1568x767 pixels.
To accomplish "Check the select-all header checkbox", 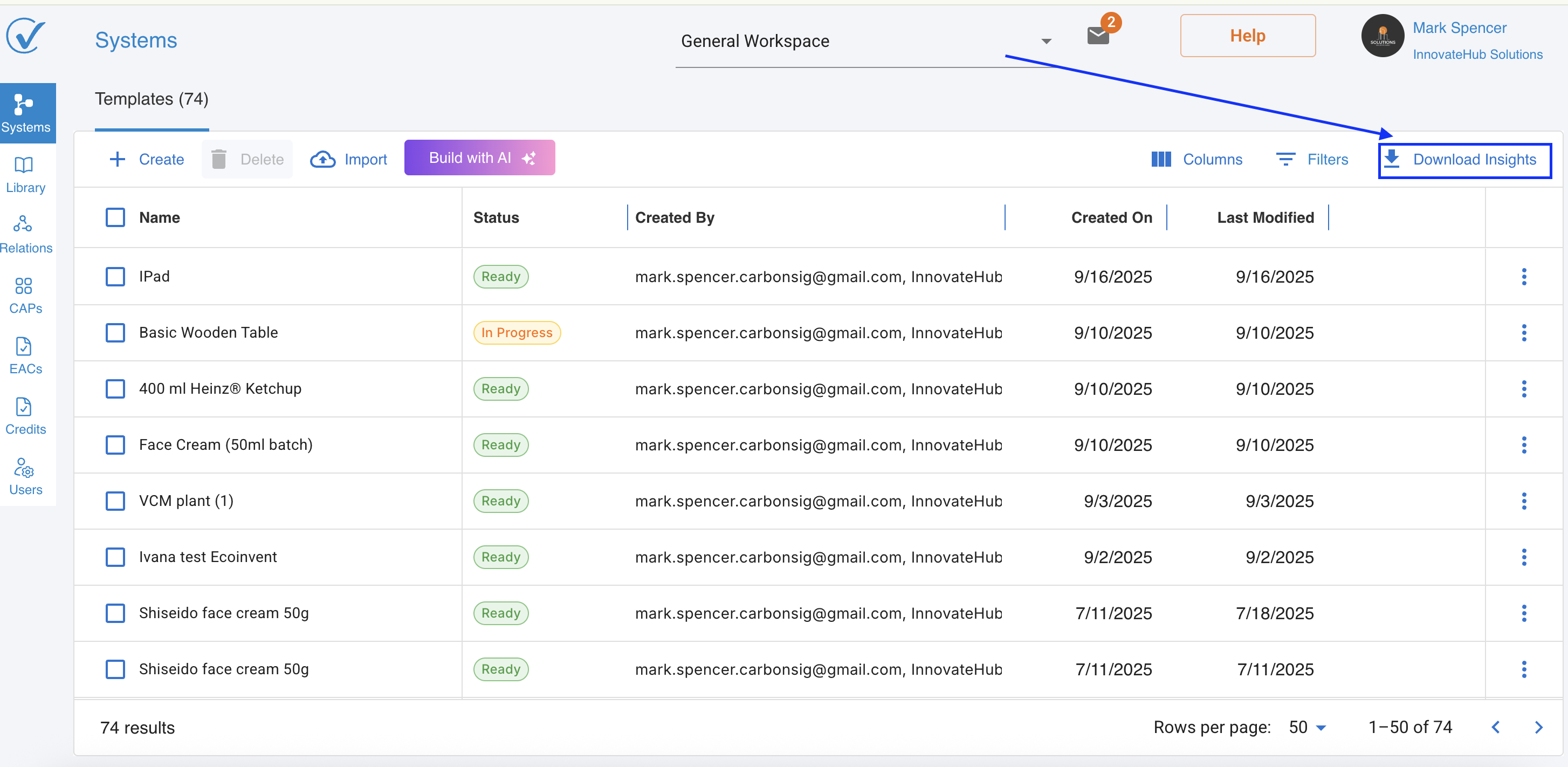I will (115, 217).
